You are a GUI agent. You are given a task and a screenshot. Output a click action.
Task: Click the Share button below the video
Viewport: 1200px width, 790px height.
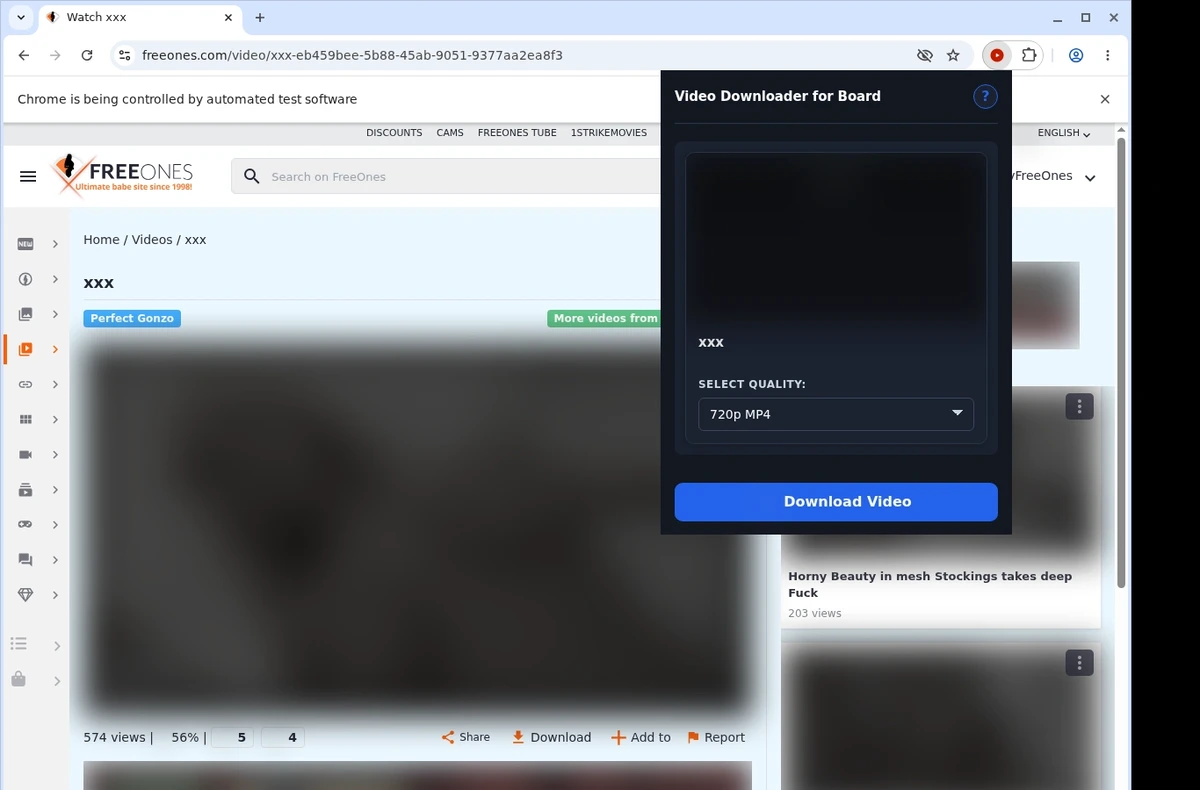(x=466, y=737)
